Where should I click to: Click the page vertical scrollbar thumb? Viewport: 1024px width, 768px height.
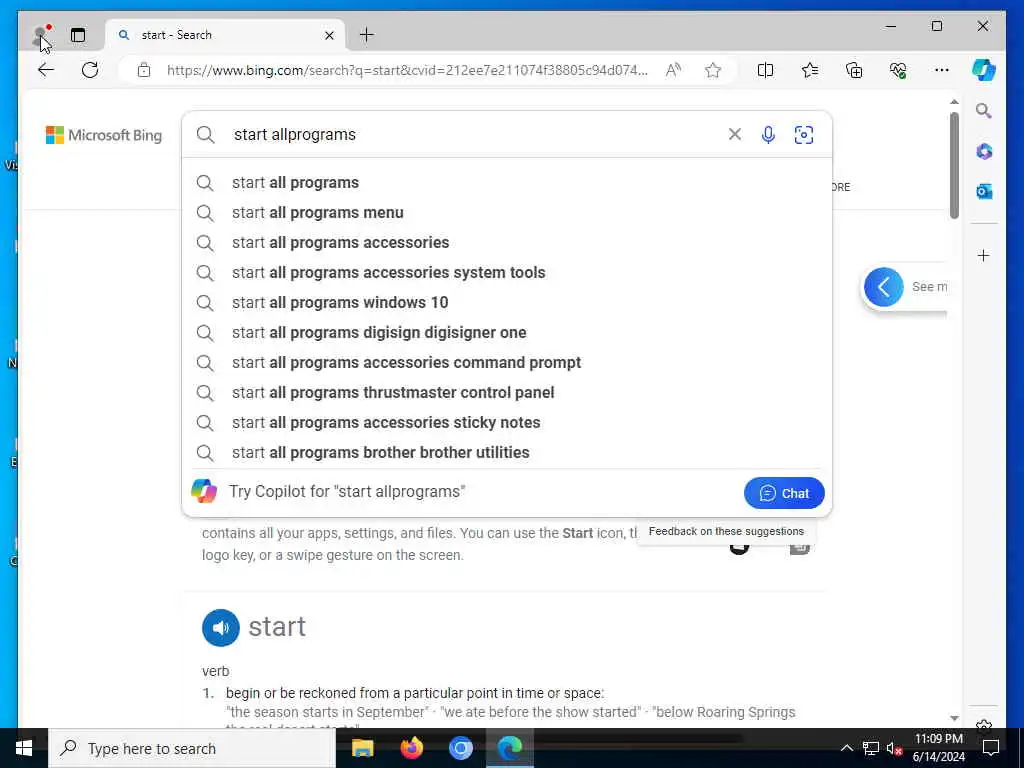pos(954,166)
